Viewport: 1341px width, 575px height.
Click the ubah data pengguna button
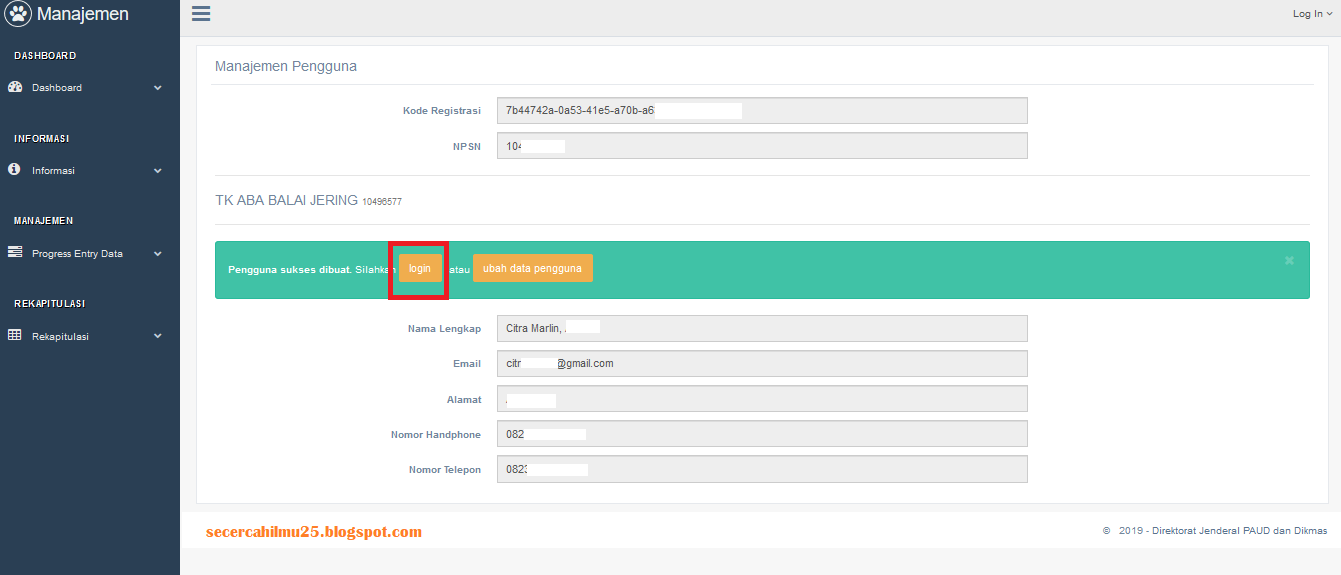coord(532,268)
